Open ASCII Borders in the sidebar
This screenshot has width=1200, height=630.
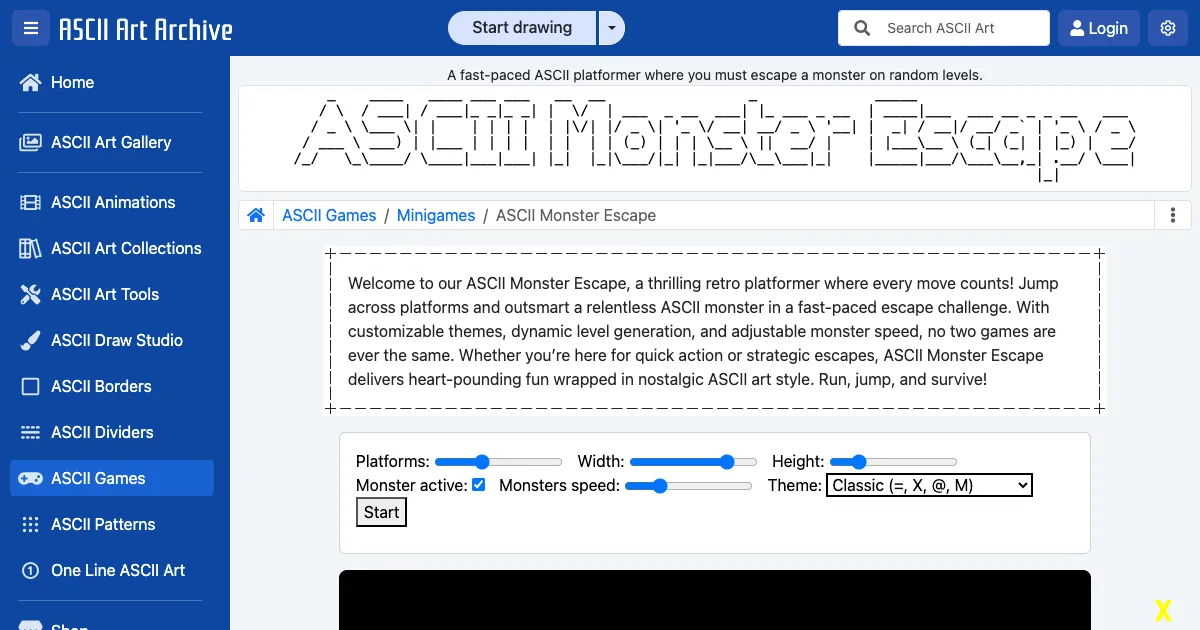pyautogui.click(x=101, y=386)
